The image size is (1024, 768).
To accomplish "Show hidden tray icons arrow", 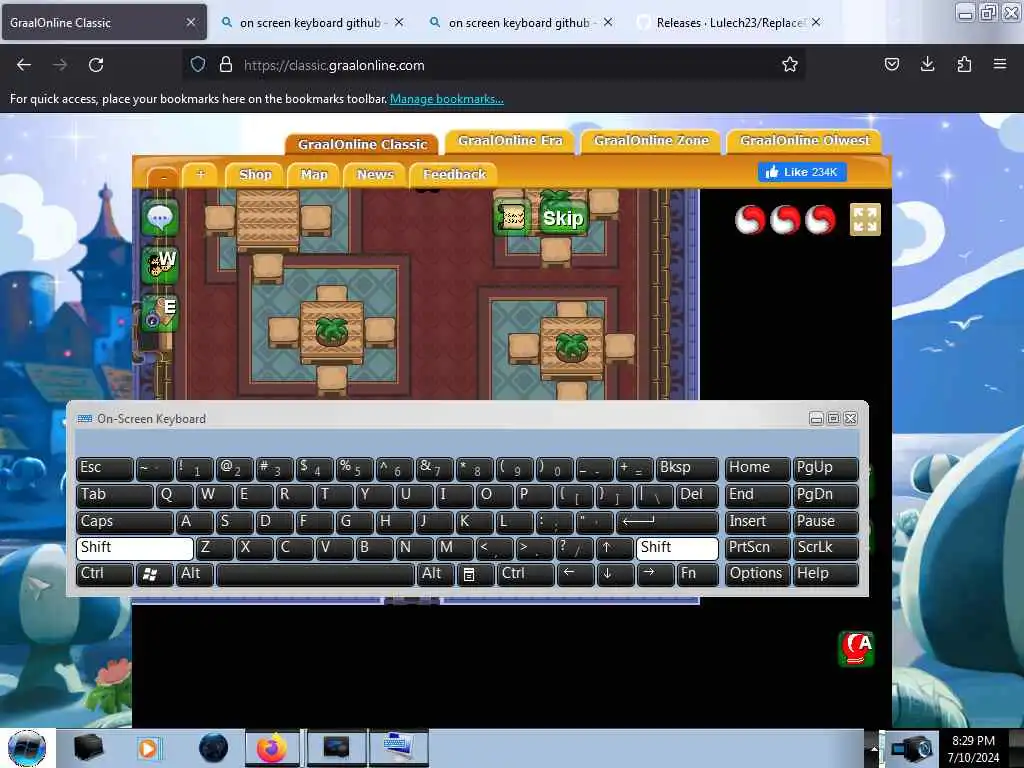I will pyautogui.click(x=873, y=748).
